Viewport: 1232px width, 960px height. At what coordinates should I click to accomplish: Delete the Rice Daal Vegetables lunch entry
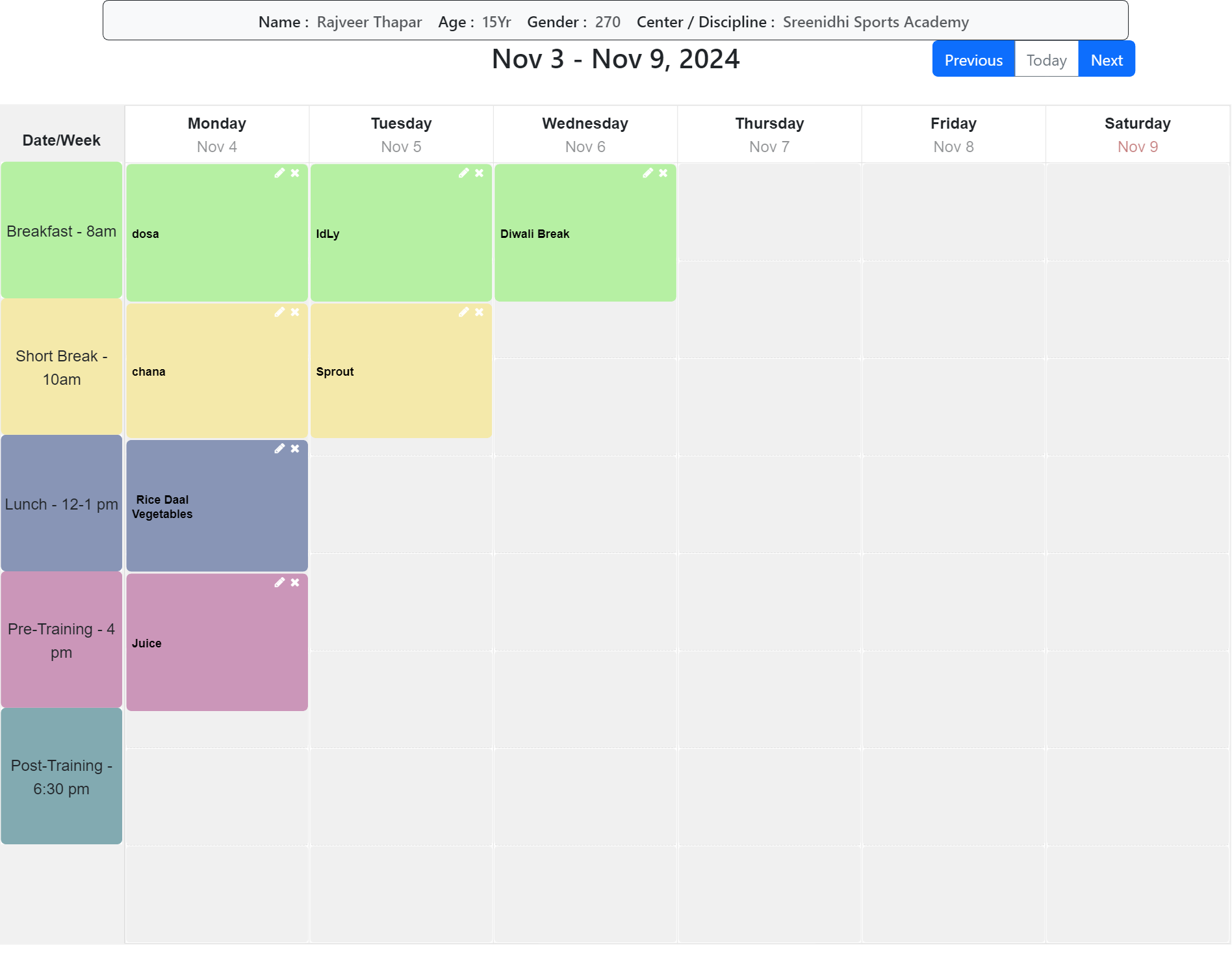[x=295, y=448]
